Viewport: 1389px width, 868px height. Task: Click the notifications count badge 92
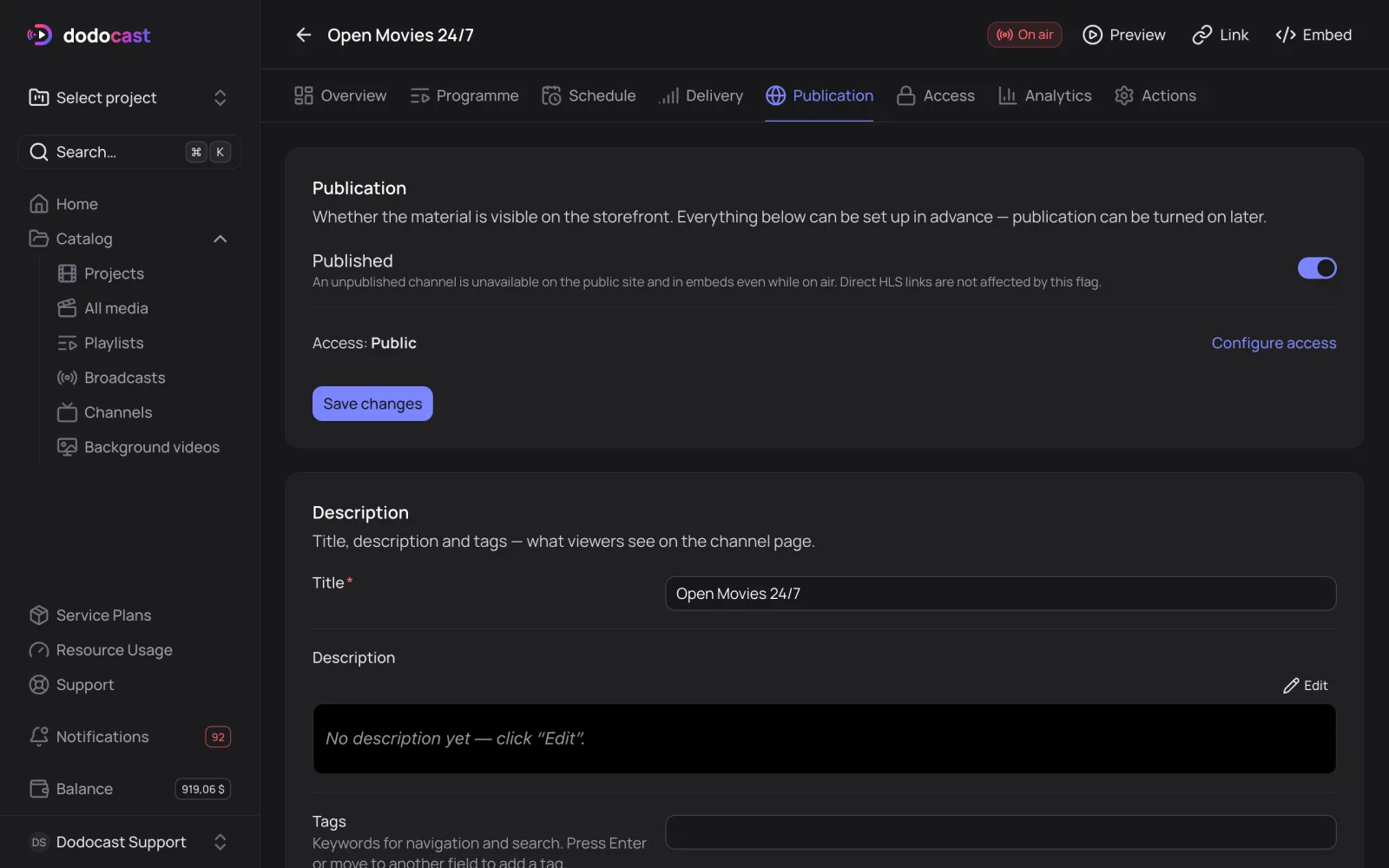coord(218,737)
